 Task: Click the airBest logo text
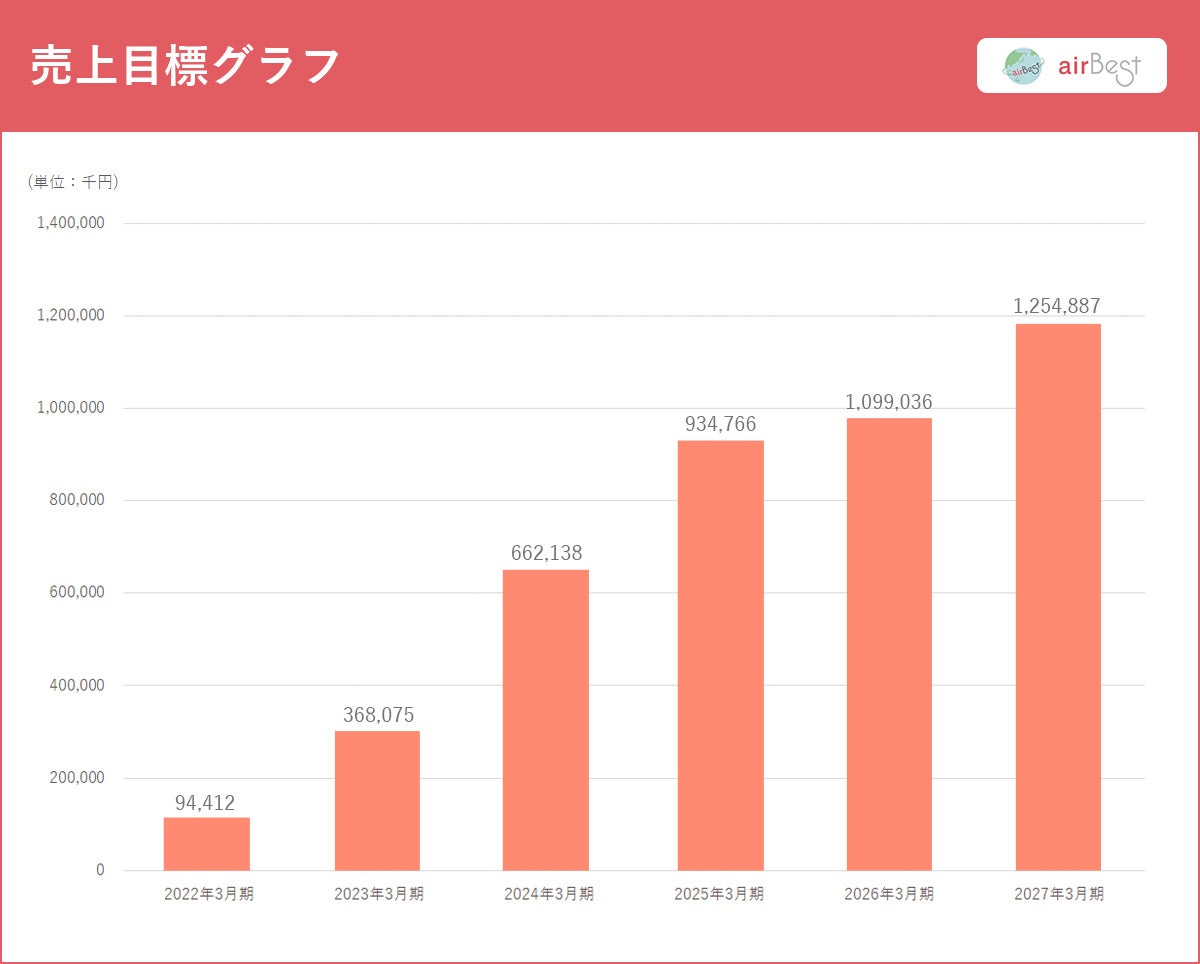1099,67
